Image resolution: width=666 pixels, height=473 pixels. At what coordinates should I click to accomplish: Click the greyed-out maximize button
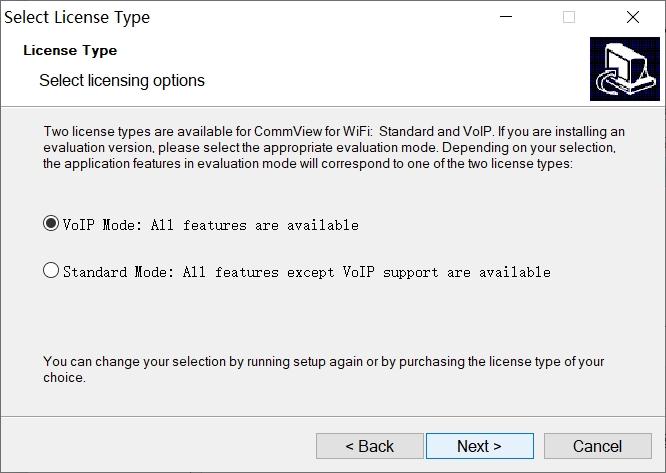pyautogui.click(x=569, y=17)
